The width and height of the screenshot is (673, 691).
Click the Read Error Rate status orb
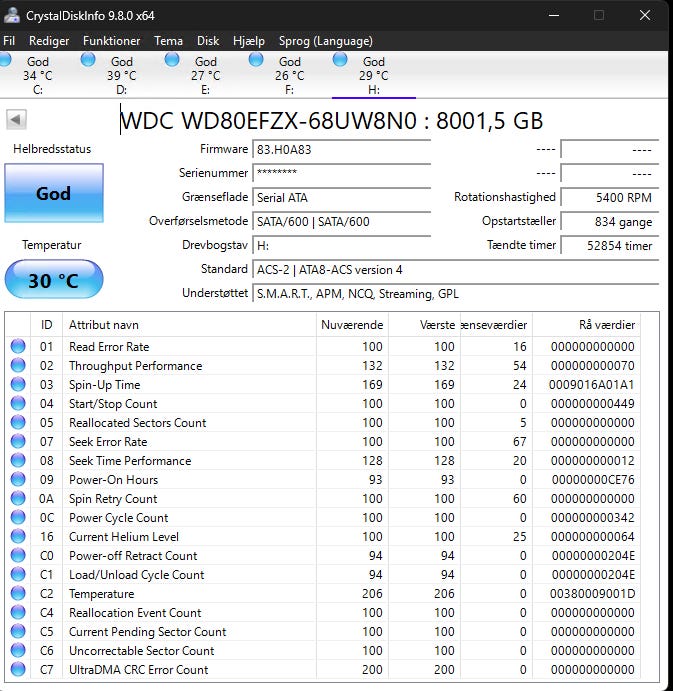(x=17, y=347)
